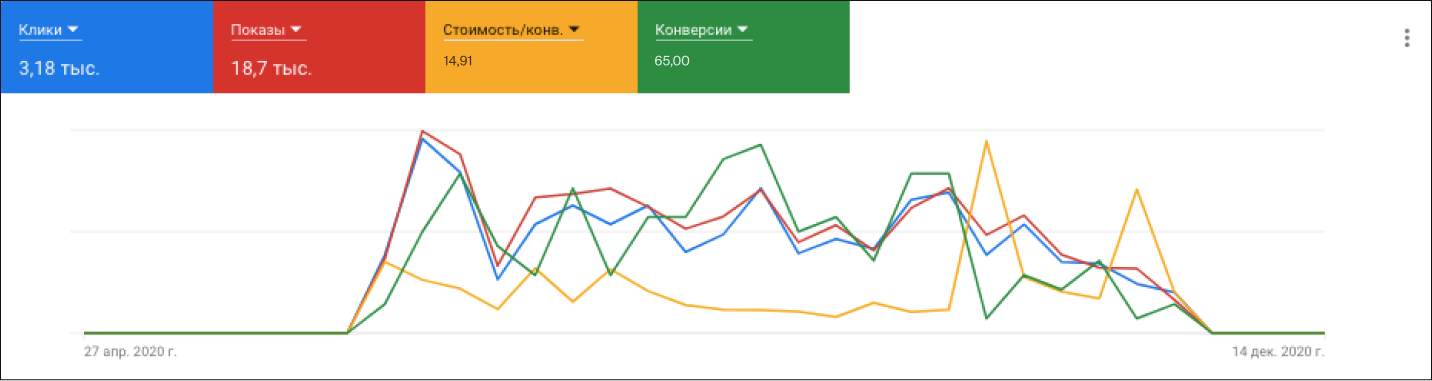
Task: Open the three-dot more options menu
Action: point(1406,38)
